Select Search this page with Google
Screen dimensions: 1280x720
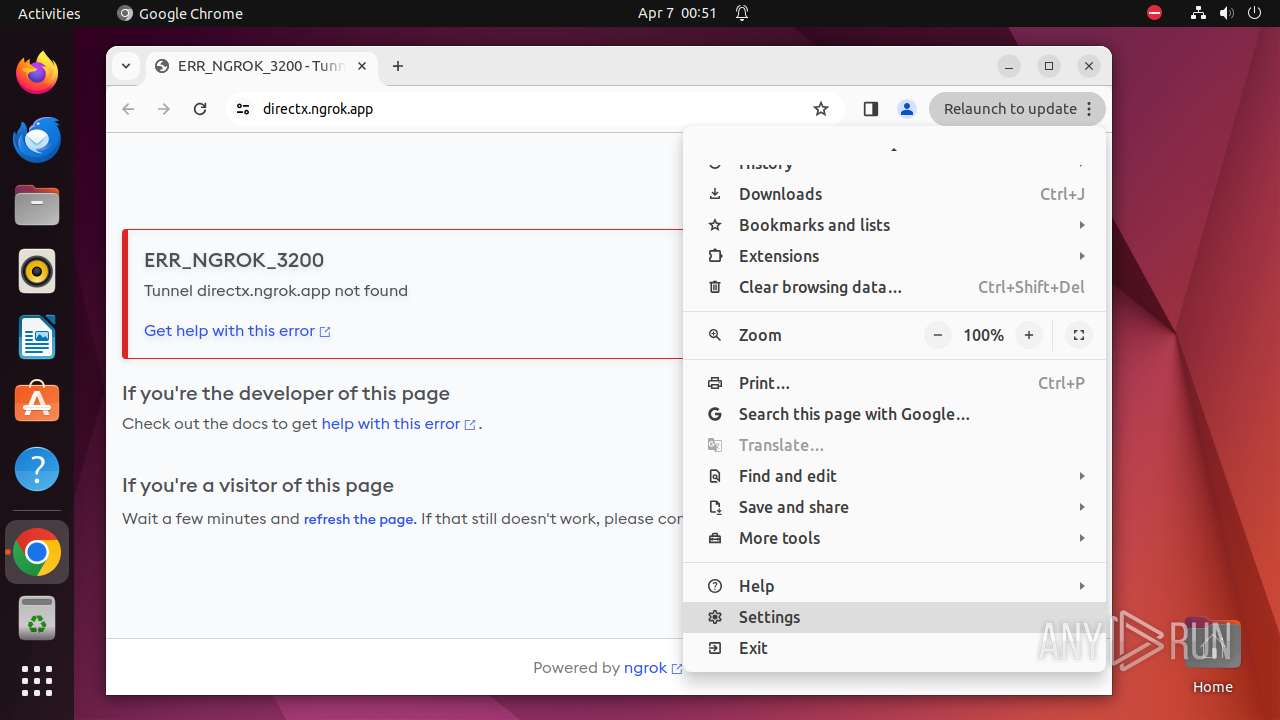tap(894, 414)
